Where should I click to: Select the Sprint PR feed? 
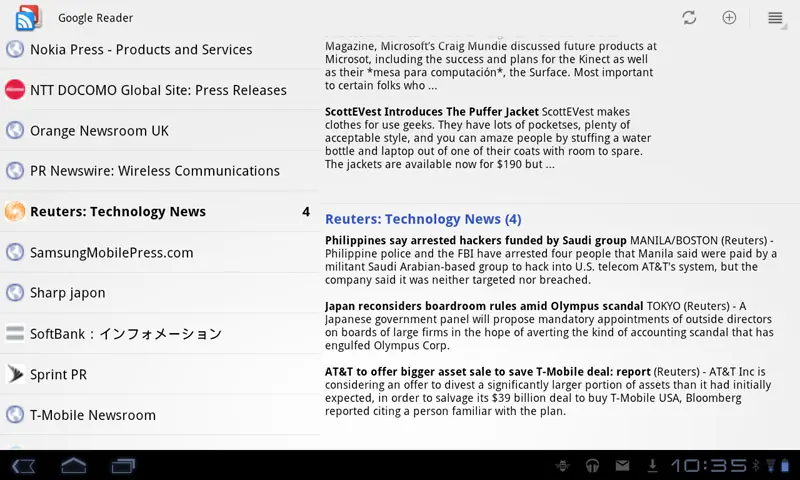click(x=160, y=374)
